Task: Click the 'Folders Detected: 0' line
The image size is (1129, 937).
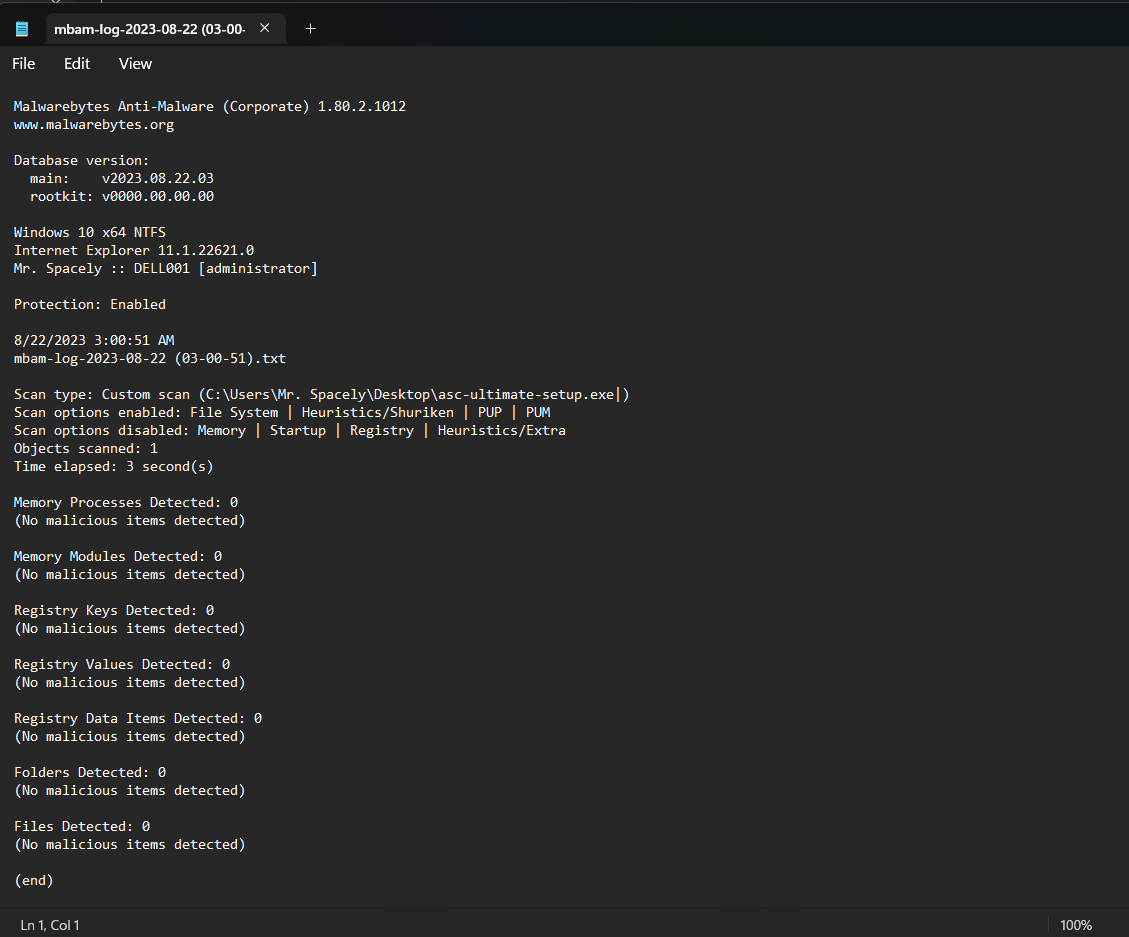Action: (90, 772)
